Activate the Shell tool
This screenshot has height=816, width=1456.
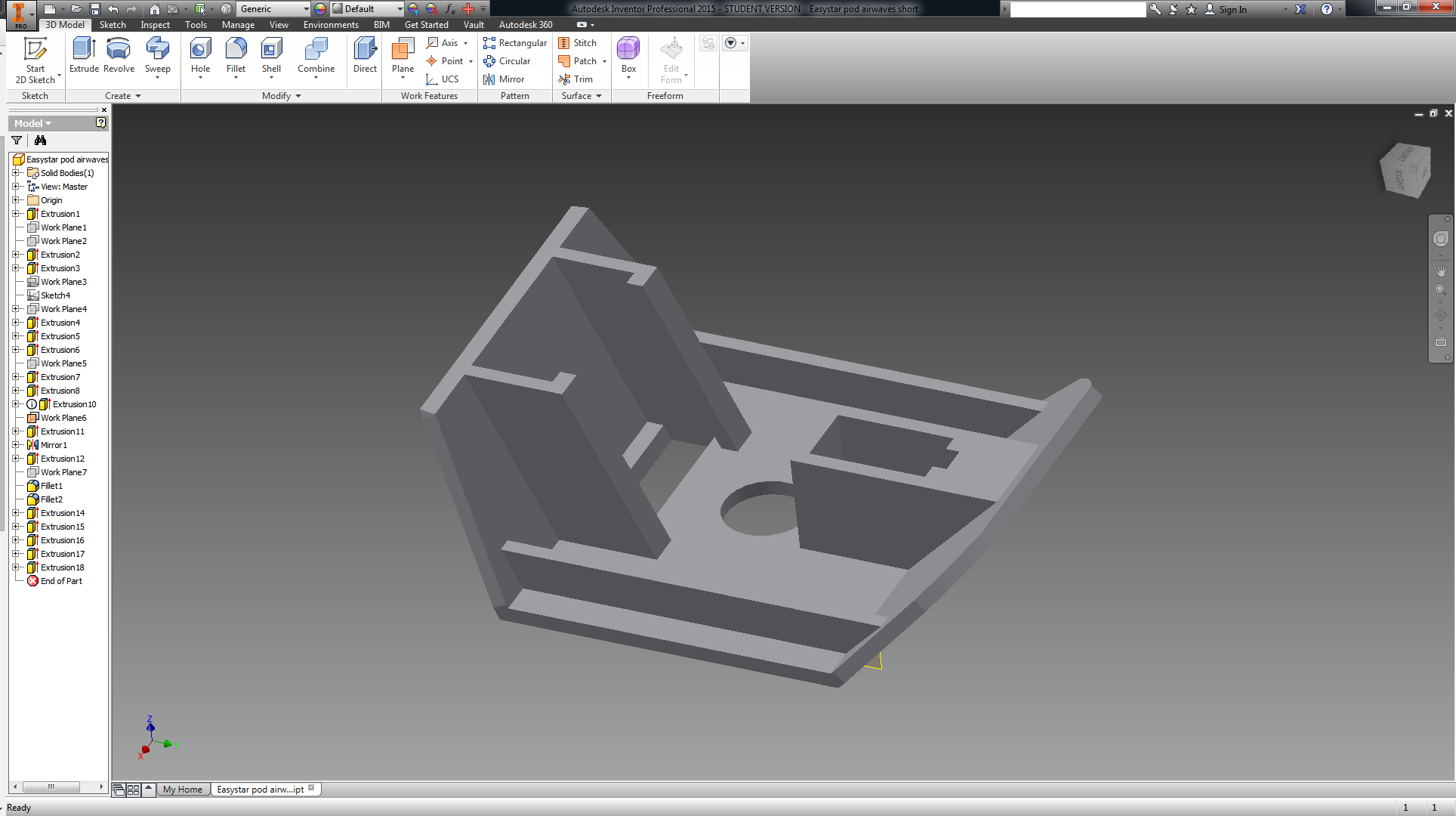coord(271,57)
